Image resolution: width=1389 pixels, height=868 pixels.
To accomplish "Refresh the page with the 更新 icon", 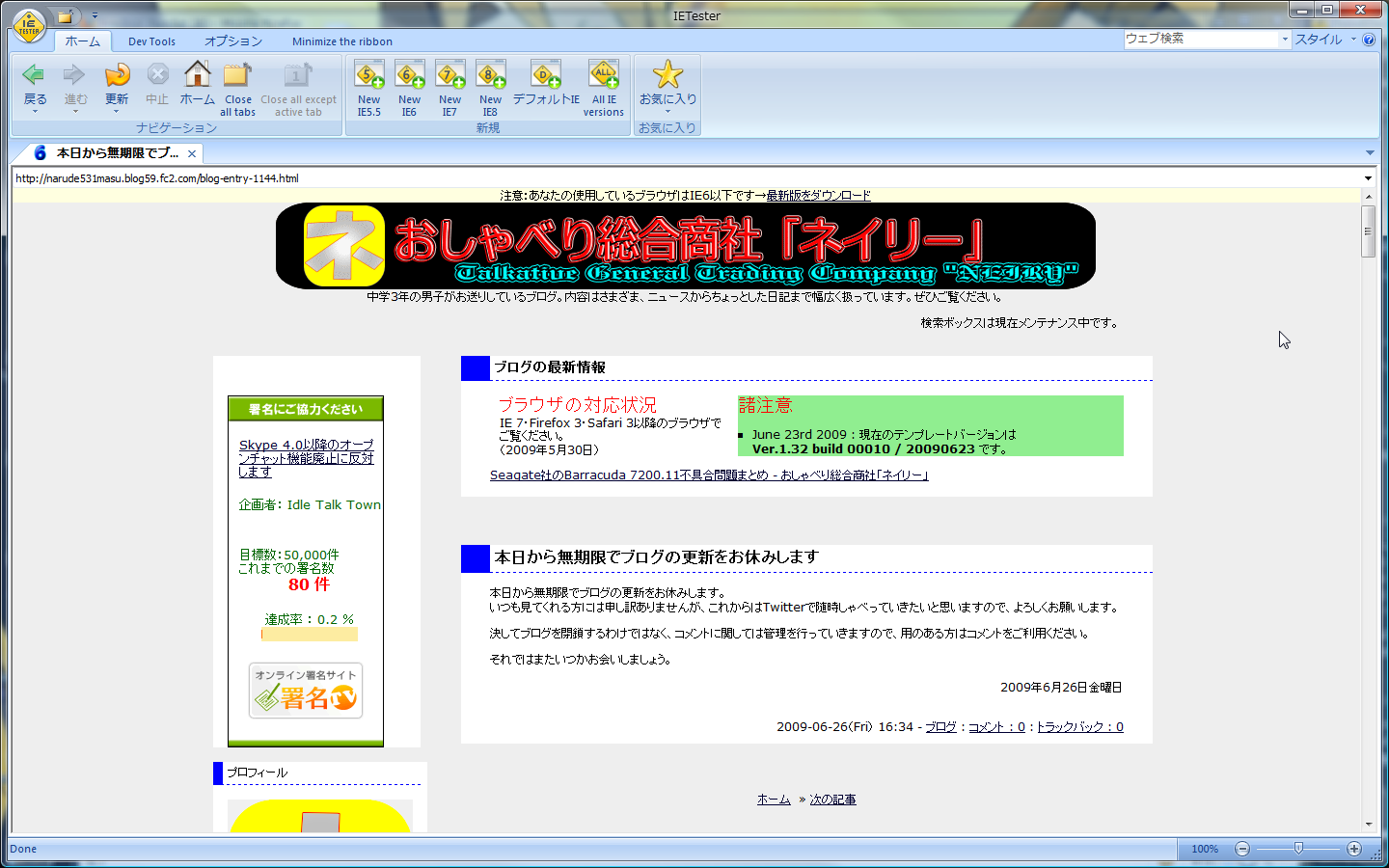I will 117,75.
